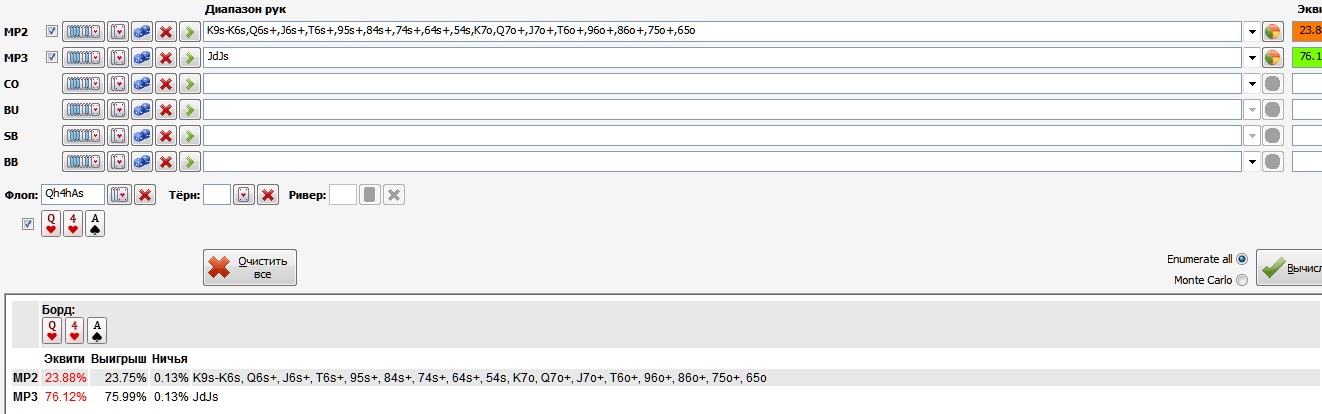Clear the MP2 hand range with red X
Viewport: 1322px width, 414px height.
point(166,32)
